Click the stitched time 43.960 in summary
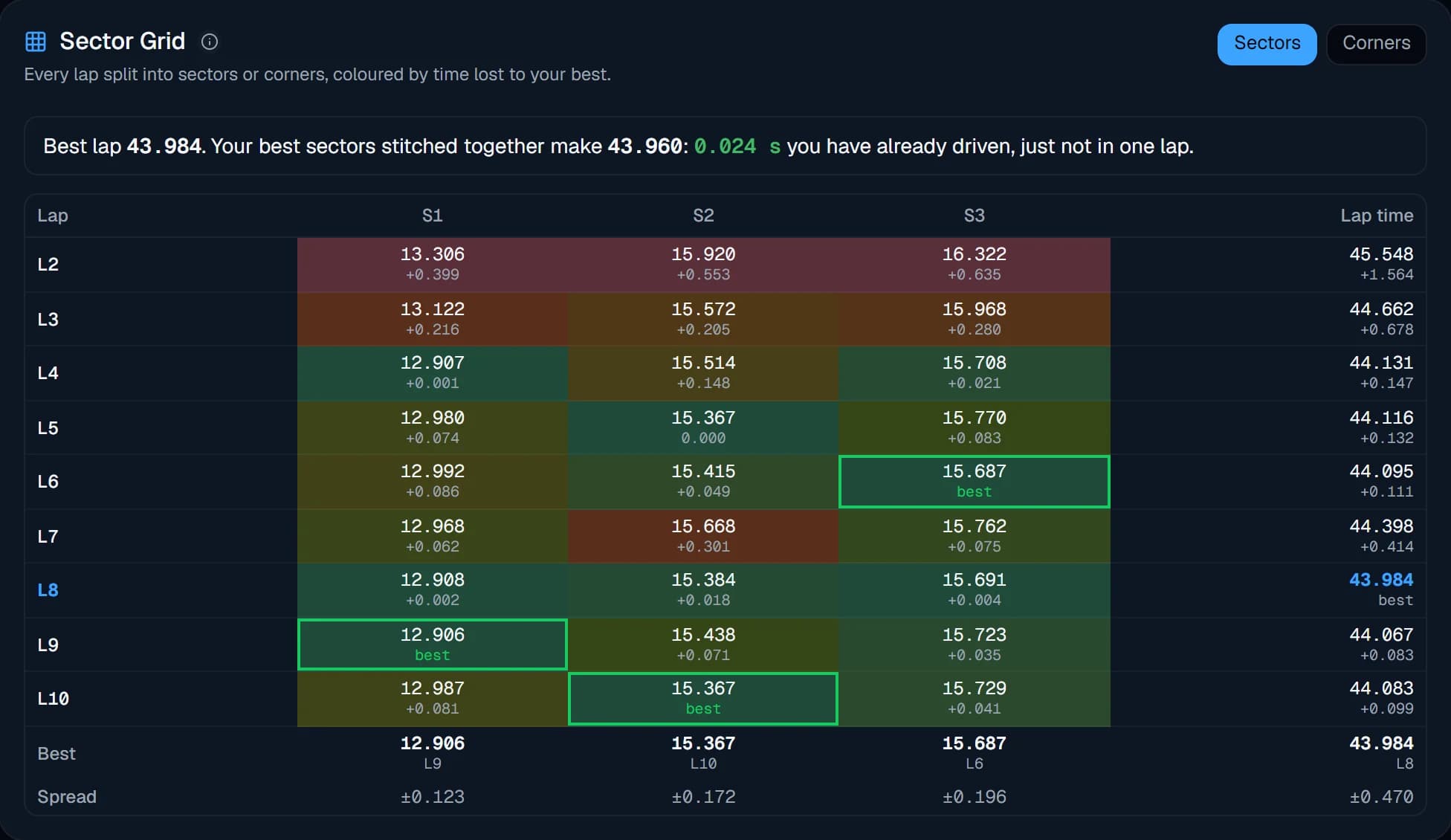 (x=644, y=146)
